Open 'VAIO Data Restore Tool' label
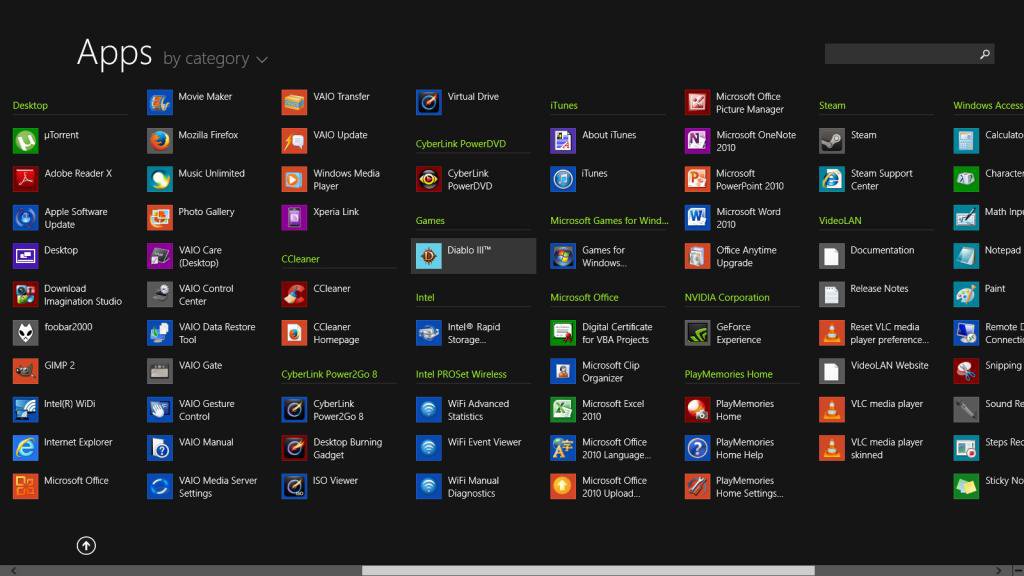The width and height of the screenshot is (1024, 576). click(x=217, y=333)
